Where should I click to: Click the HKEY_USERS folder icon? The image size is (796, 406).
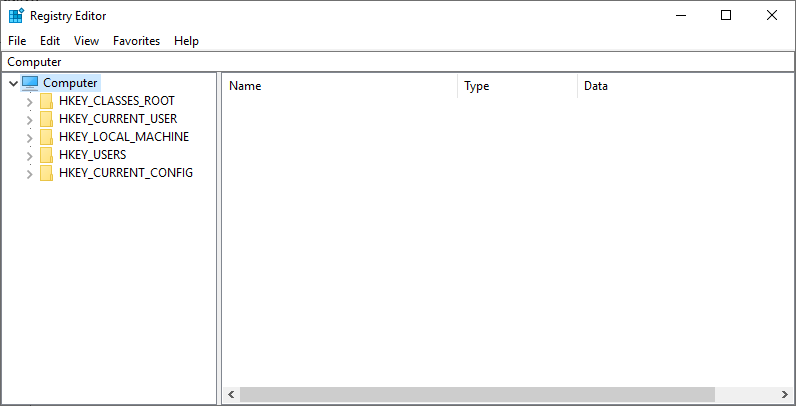(47, 155)
